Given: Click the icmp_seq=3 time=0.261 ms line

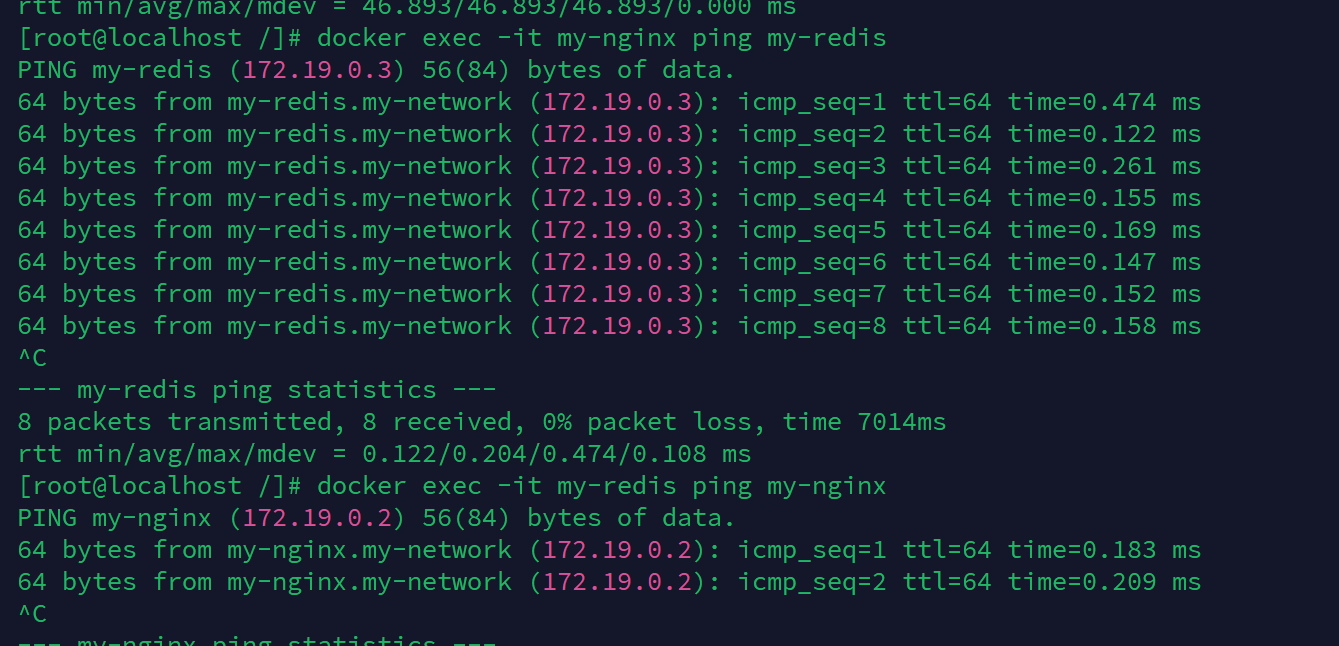Looking at the screenshot, I should click(x=609, y=167).
